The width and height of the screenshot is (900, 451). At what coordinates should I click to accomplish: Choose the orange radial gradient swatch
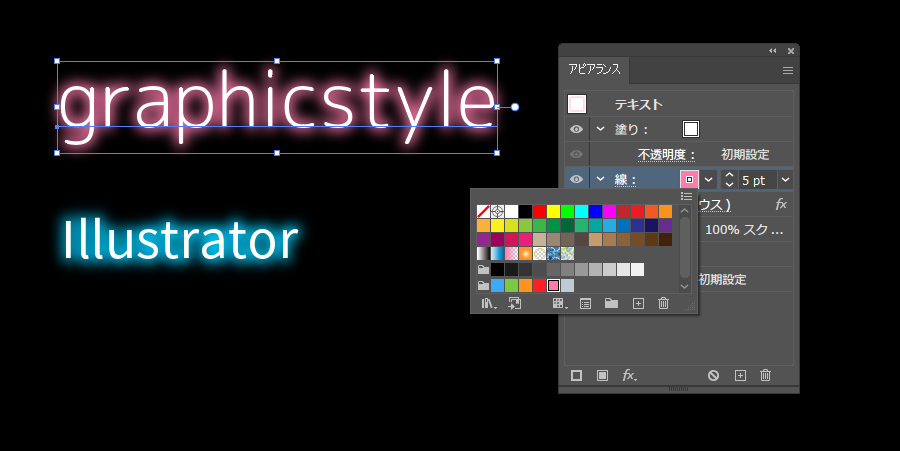coord(525,253)
